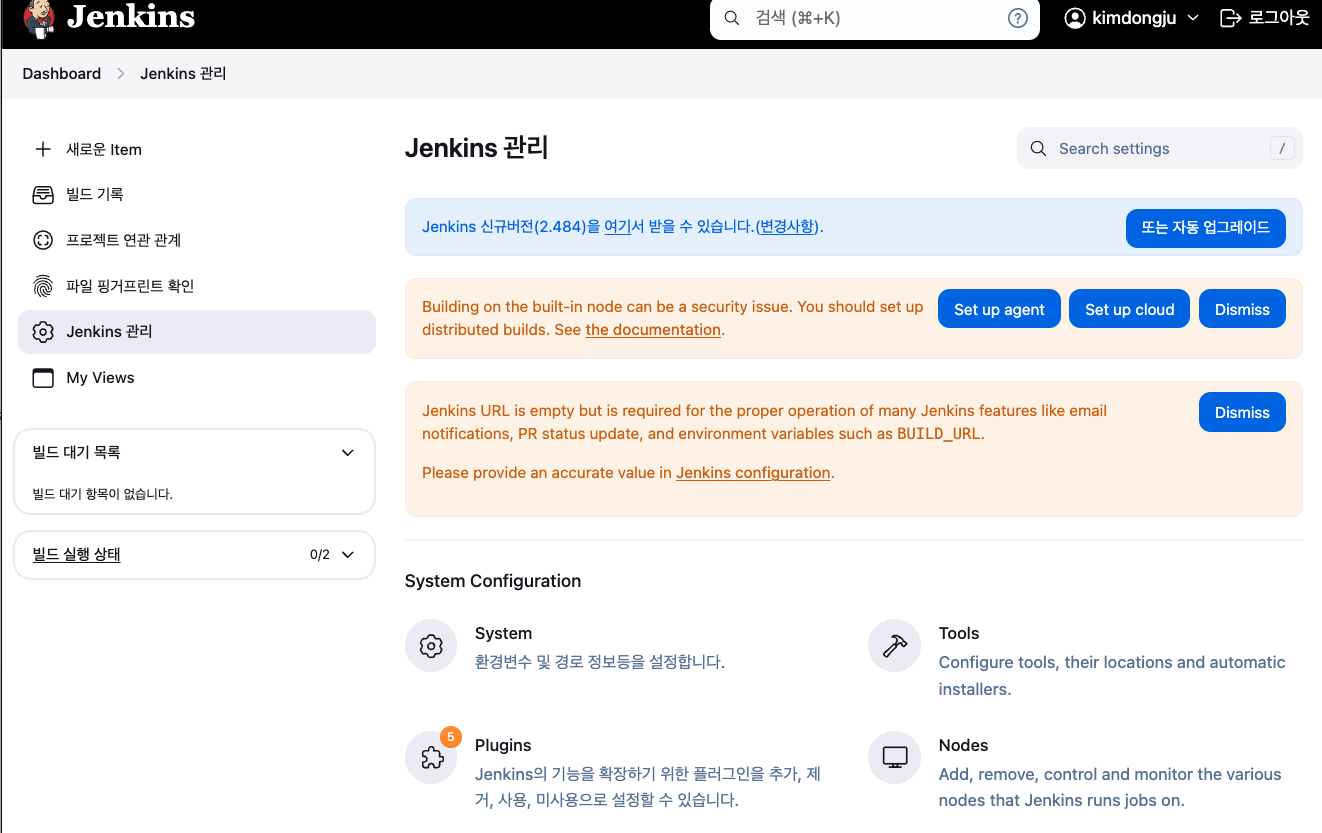Click the magnifier in Search settings
Viewport: 1322px width, 833px height.
point(1039,149)
